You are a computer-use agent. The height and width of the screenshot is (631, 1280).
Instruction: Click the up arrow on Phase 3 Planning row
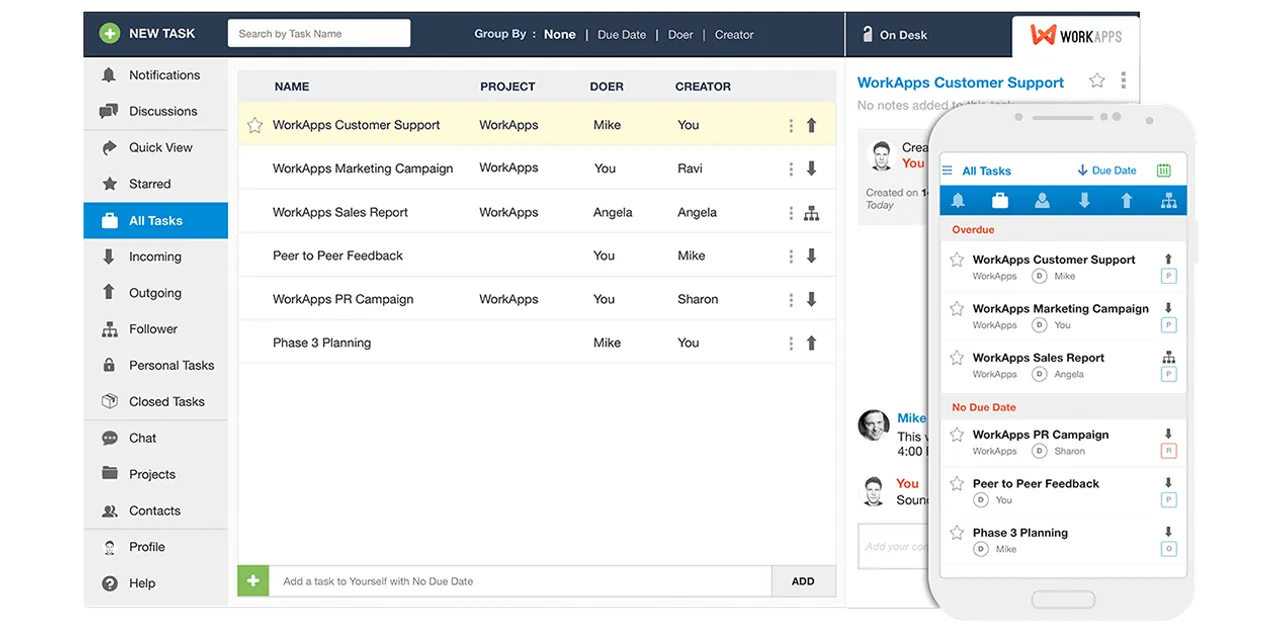[x=811, y=343]
